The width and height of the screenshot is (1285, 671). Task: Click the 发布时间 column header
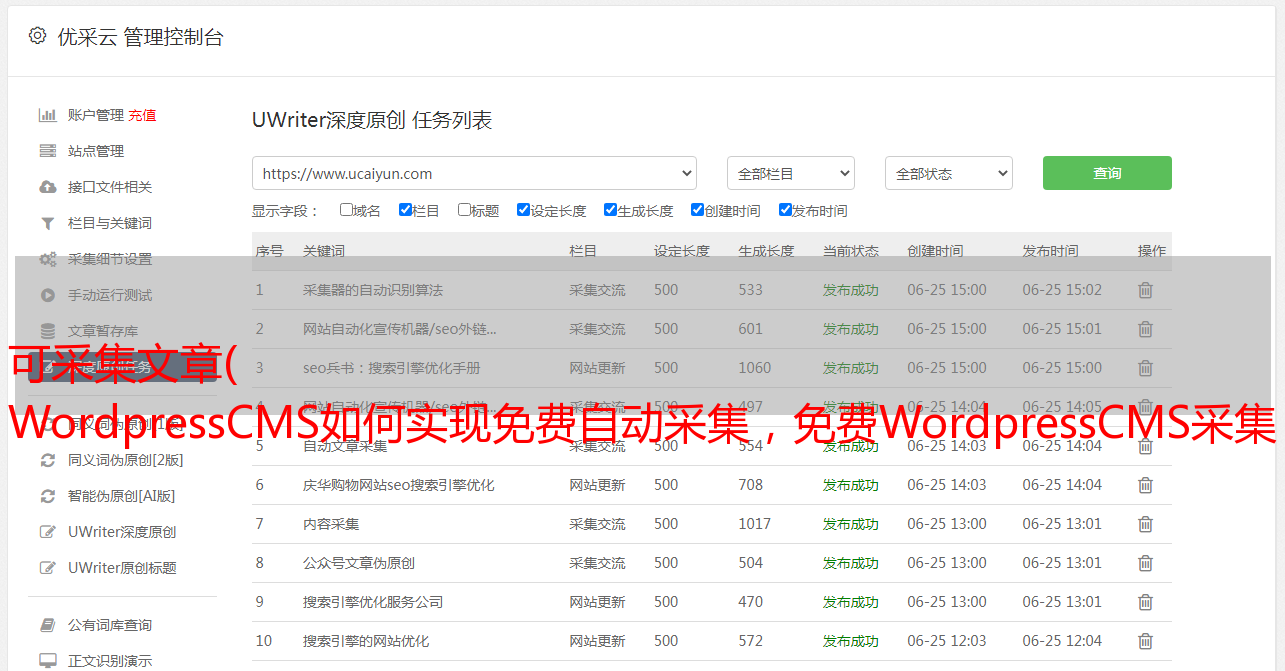tap(1051, 251)
